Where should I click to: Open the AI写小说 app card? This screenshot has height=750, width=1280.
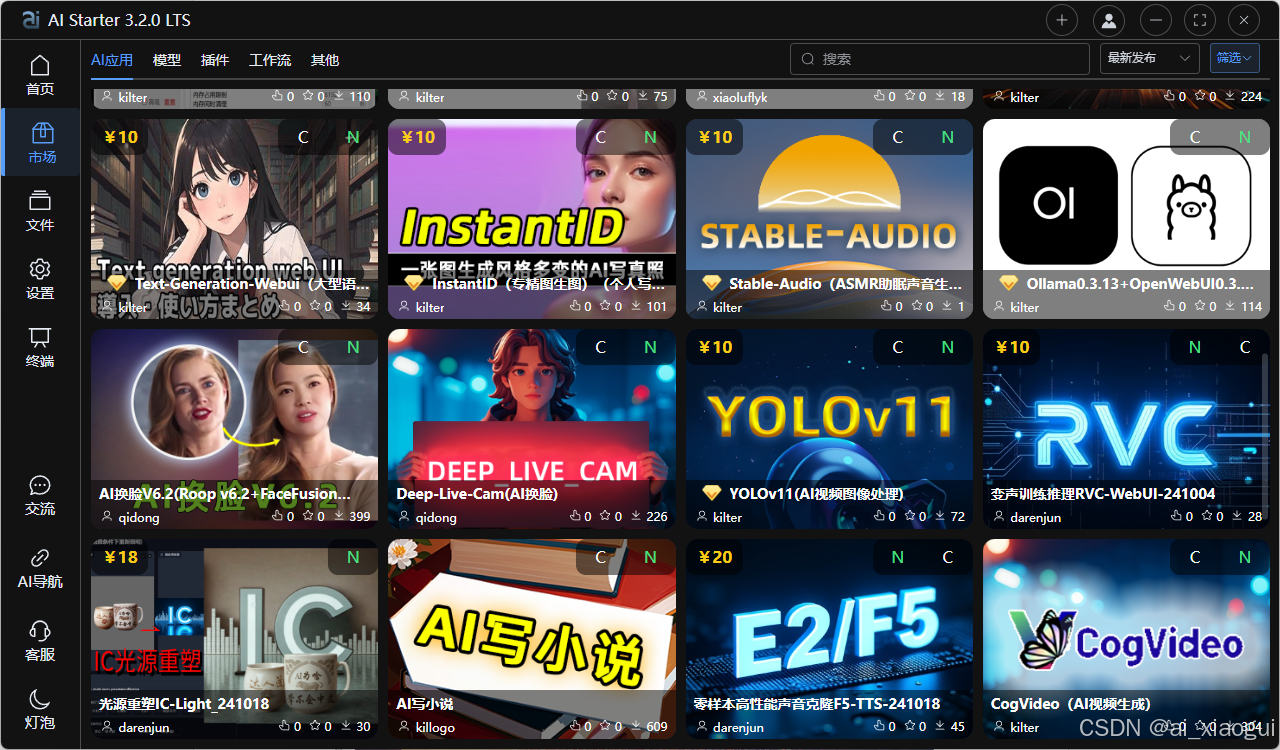coord(532,639)
